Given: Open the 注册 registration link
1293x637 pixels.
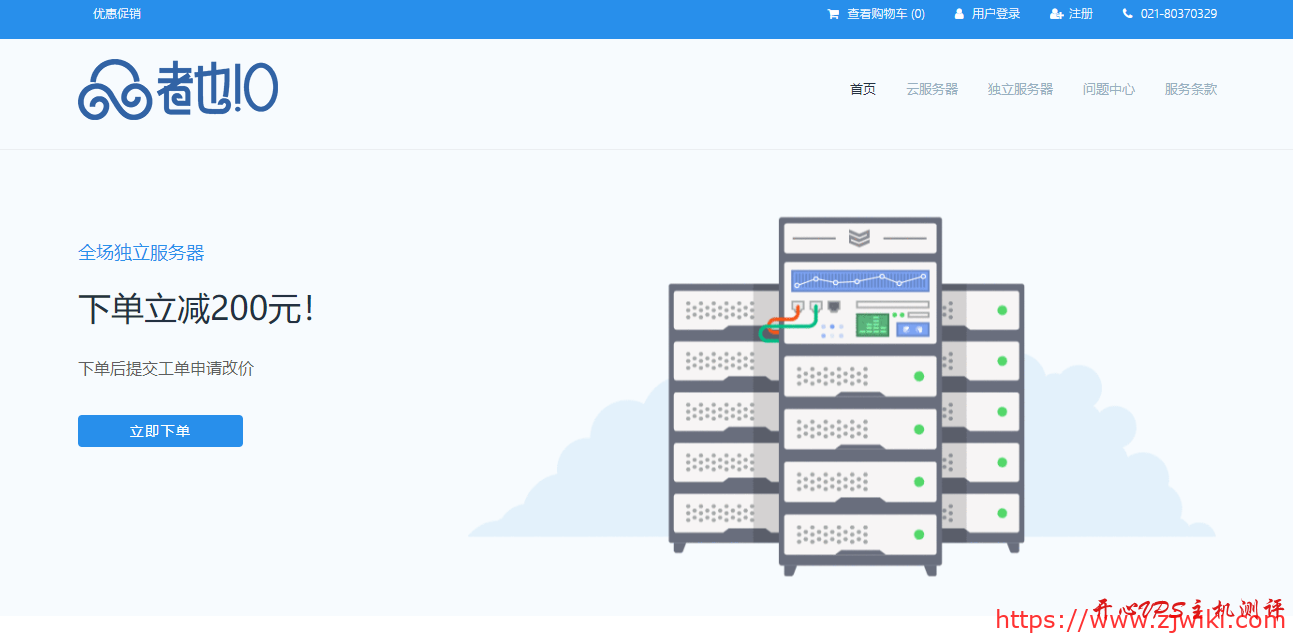Looking at the screenshot, I should coord(1081,14).
